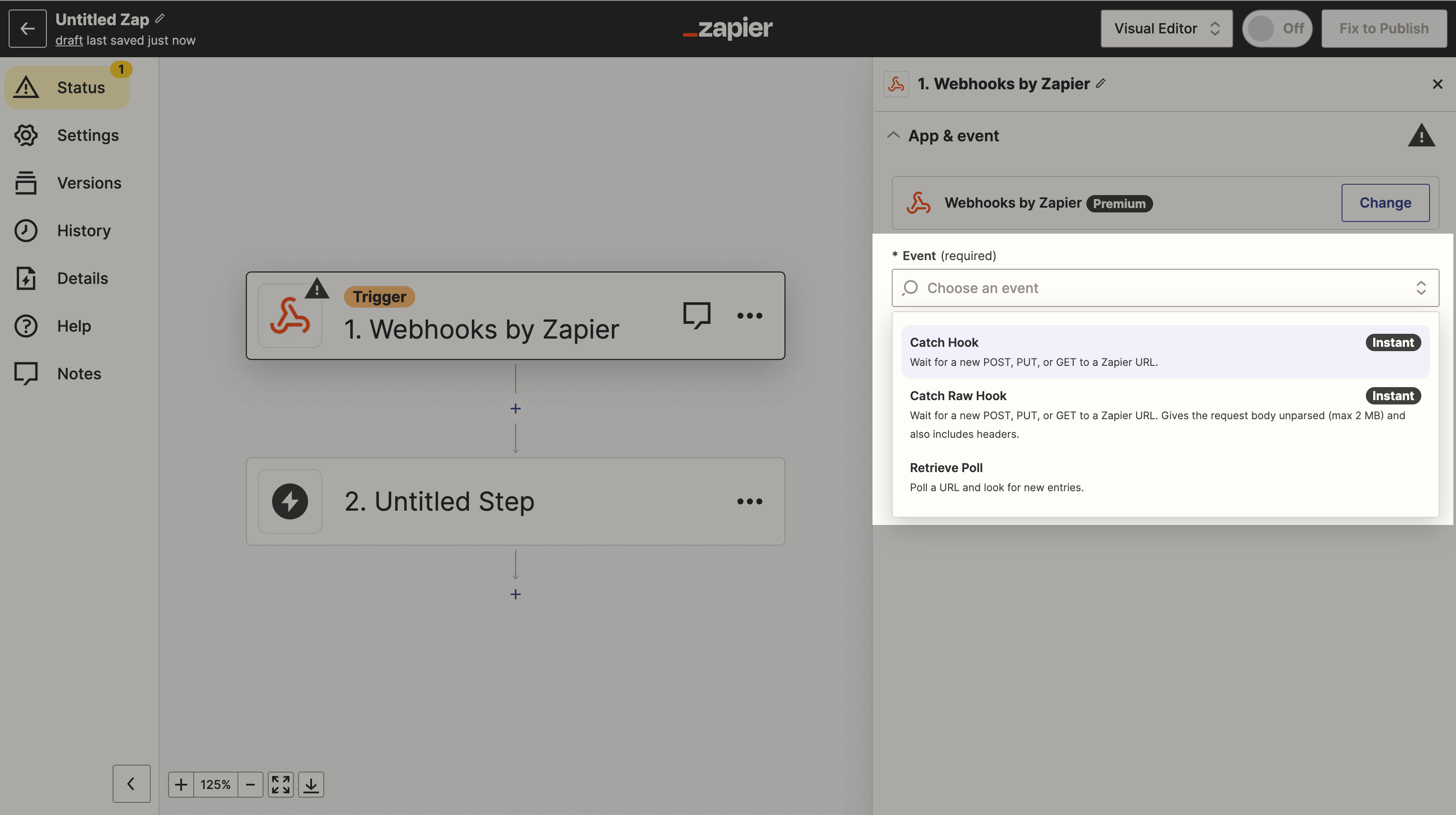Add a comment on the trigger step
Screen dimensions: 1456x815
point(696,316)
